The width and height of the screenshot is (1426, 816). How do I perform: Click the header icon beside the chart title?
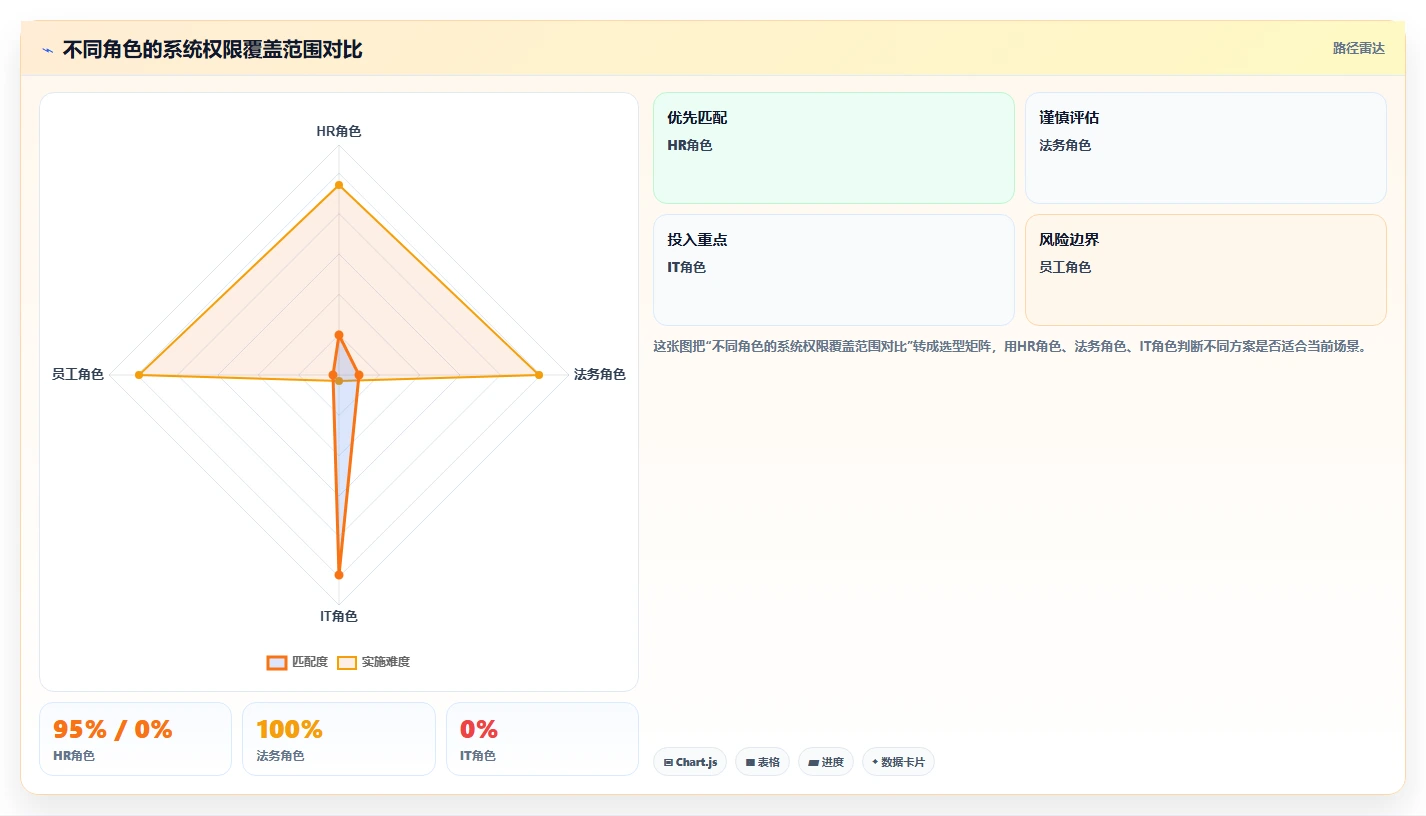click(47, 50)
